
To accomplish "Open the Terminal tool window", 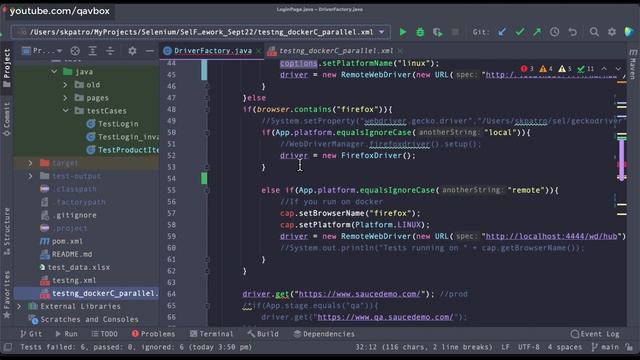I will tap(211, 334).
